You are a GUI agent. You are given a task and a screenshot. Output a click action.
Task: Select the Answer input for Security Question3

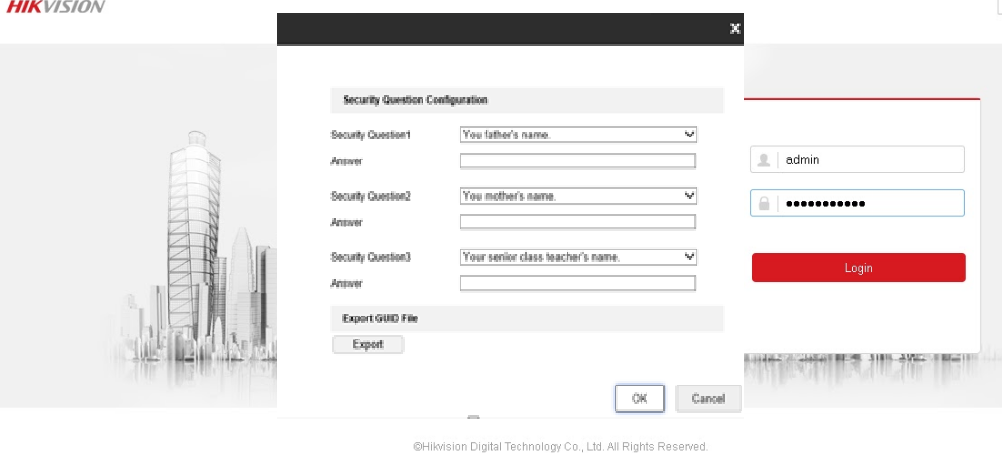(x=577, y=284)
